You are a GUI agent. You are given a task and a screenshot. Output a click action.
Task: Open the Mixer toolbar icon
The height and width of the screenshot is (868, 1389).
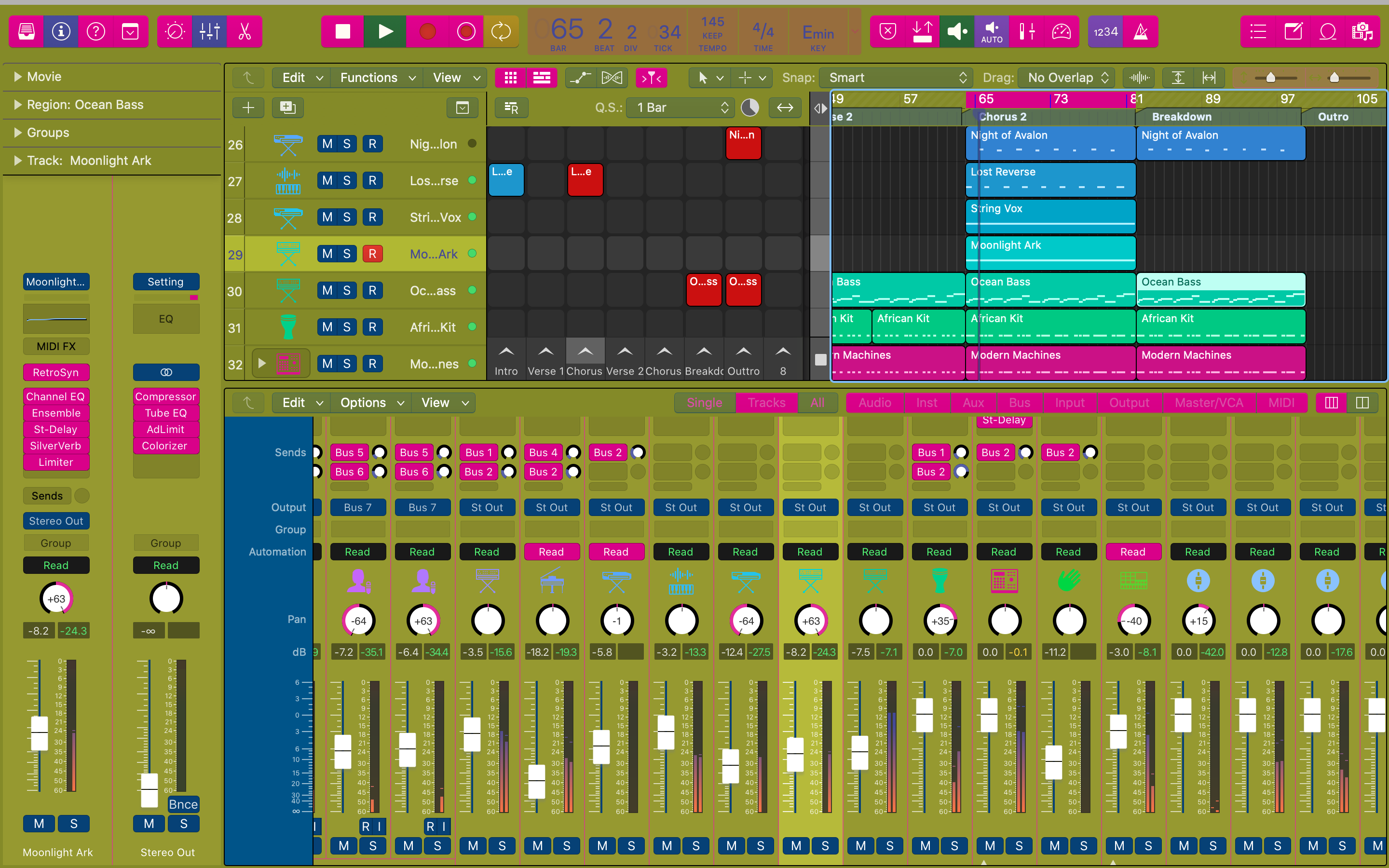[x=209, y=31]
